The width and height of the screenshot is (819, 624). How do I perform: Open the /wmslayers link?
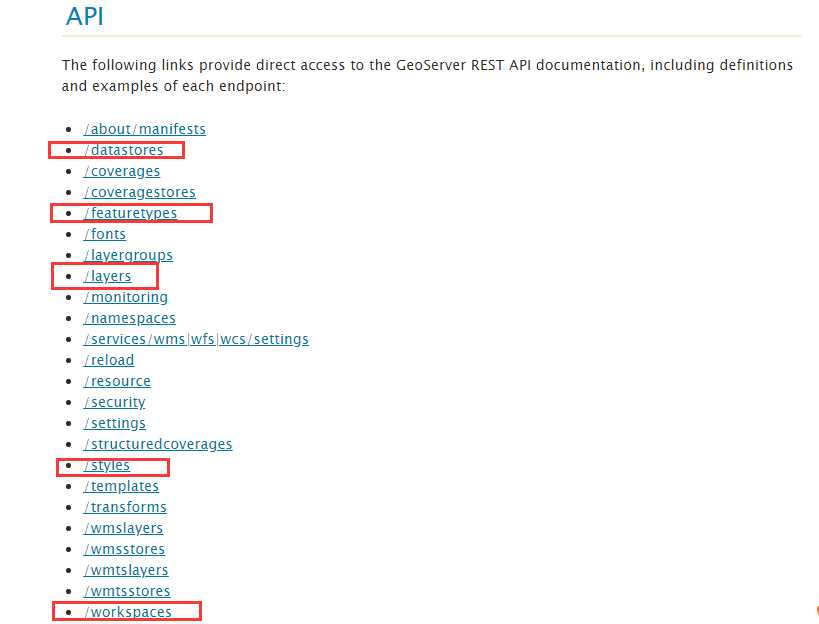123,528
